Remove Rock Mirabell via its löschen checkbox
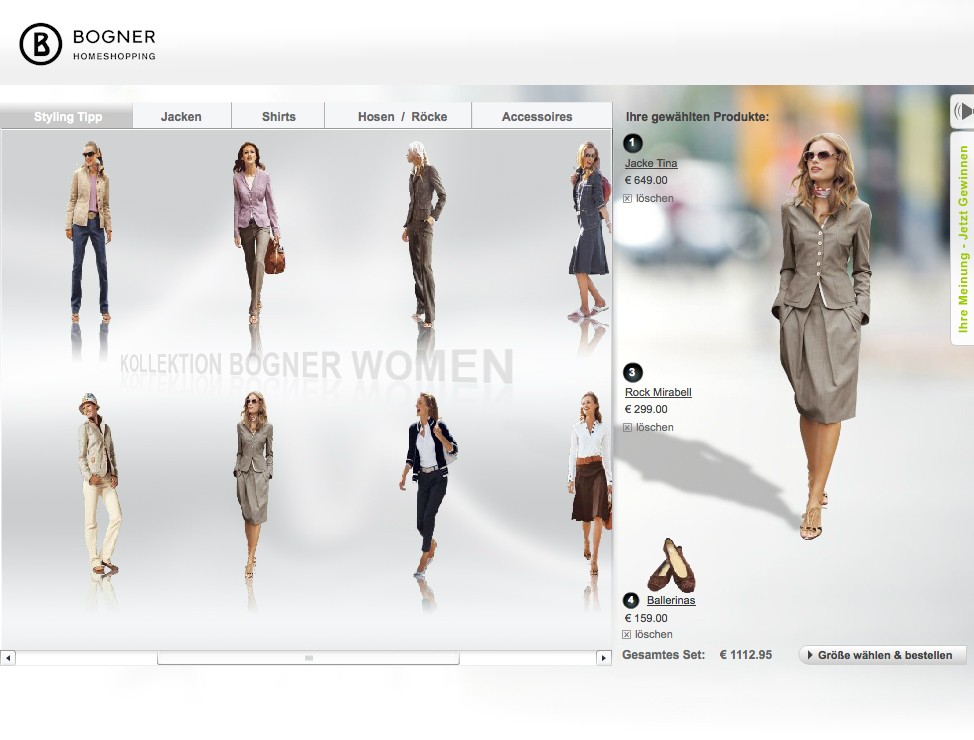 coord(627,427)
